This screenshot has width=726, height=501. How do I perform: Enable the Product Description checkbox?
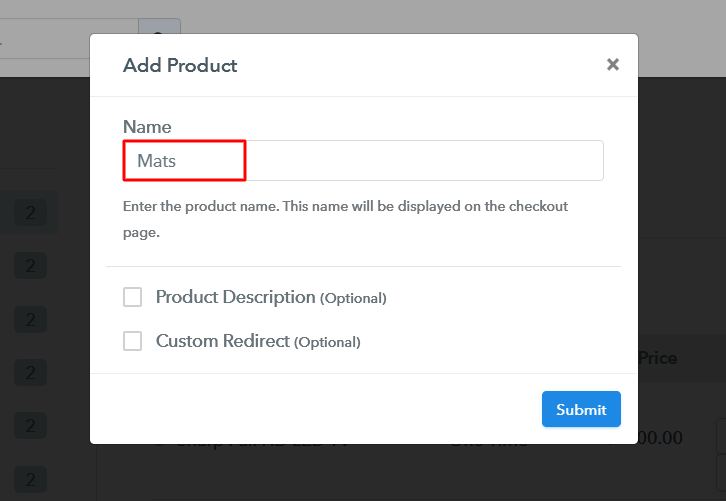coord(132,297)
